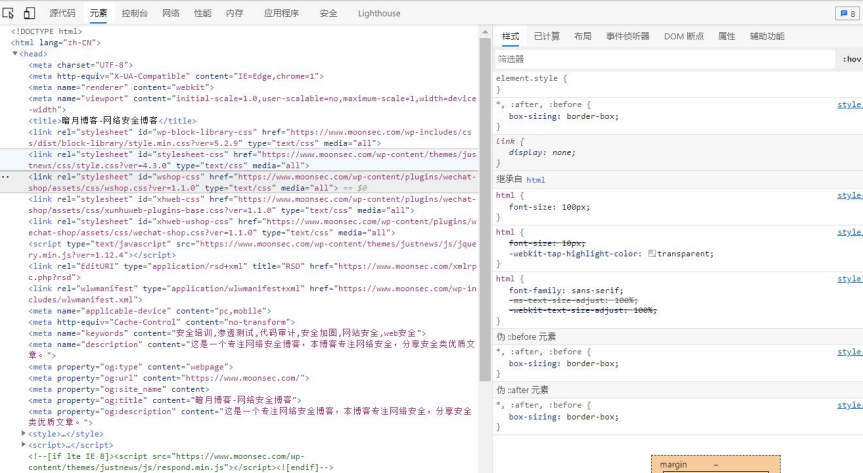Follow the html link after 继承自
Viewport: 863px width, 473px height.
pos(536,180)
